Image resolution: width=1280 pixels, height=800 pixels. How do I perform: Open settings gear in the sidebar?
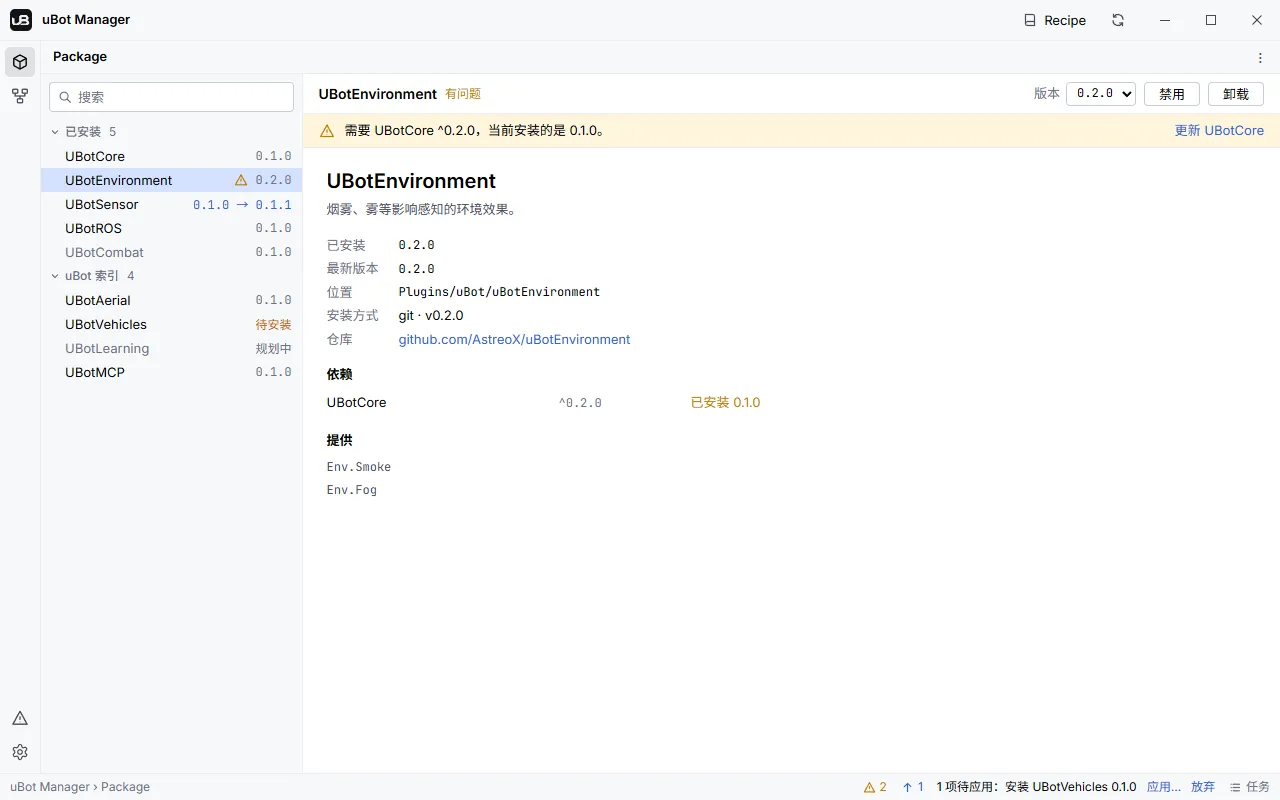20,752
